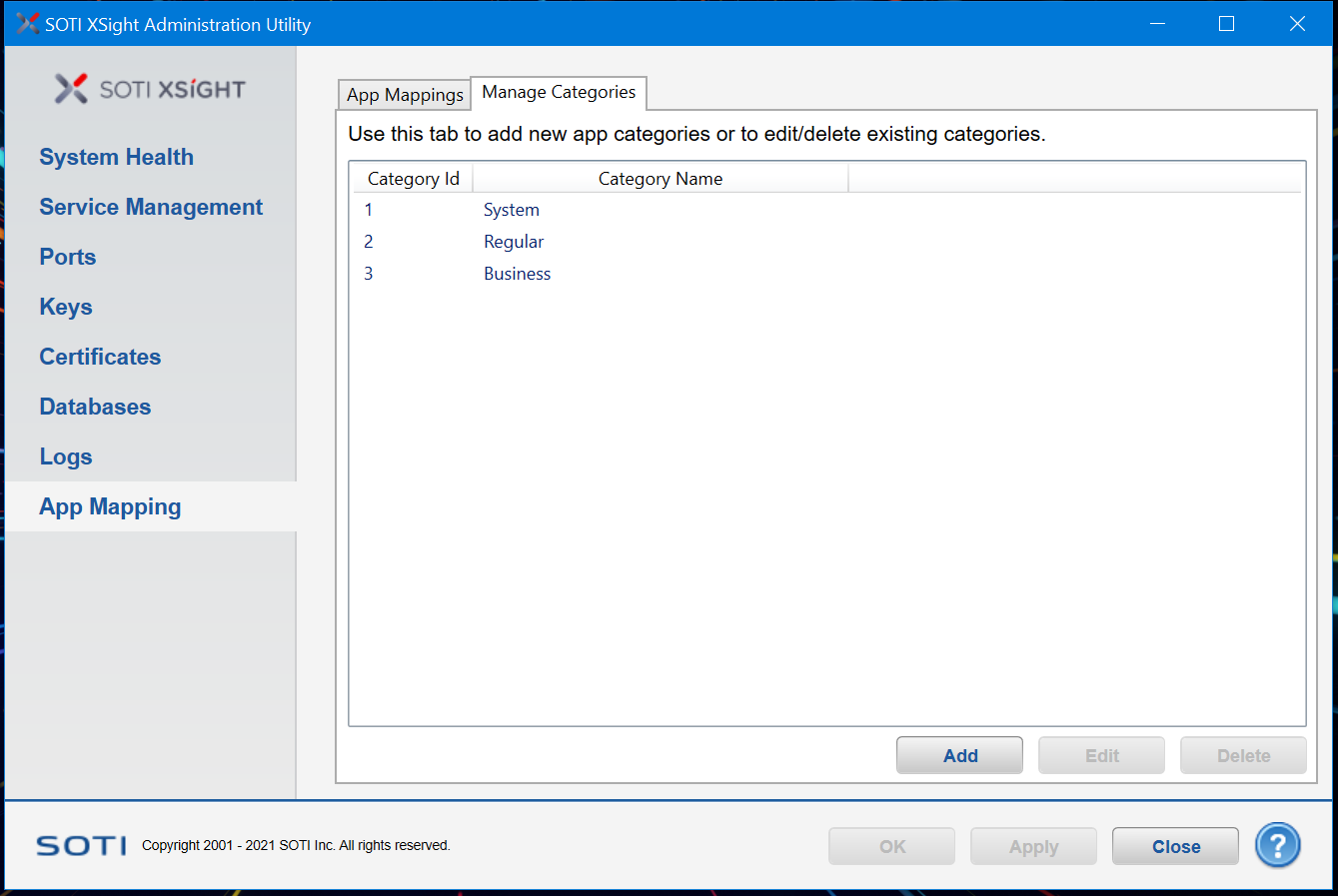This screenshot has width=1338, height=896.
Task: Go to the Keys section
Action: point(66,307)
